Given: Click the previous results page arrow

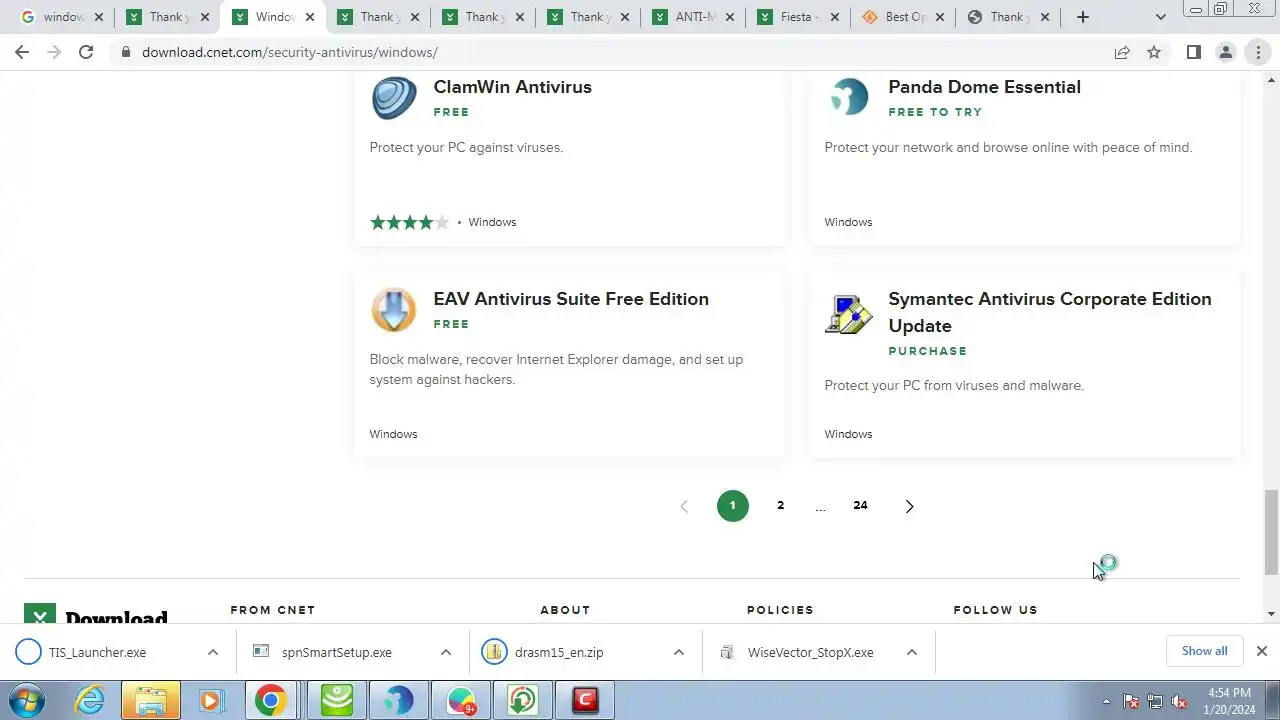Looking at the screenshot, I should [684, 506].
